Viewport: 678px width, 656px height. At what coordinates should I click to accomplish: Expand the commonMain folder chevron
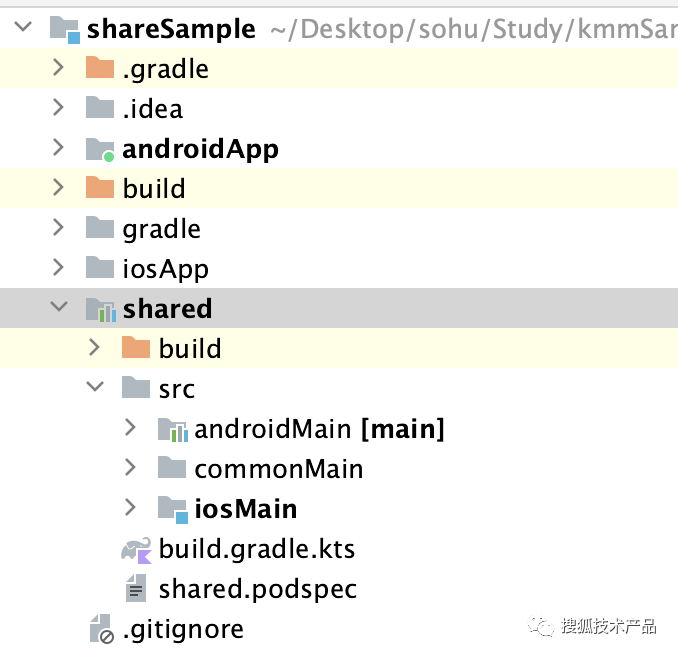coord(130,468)
